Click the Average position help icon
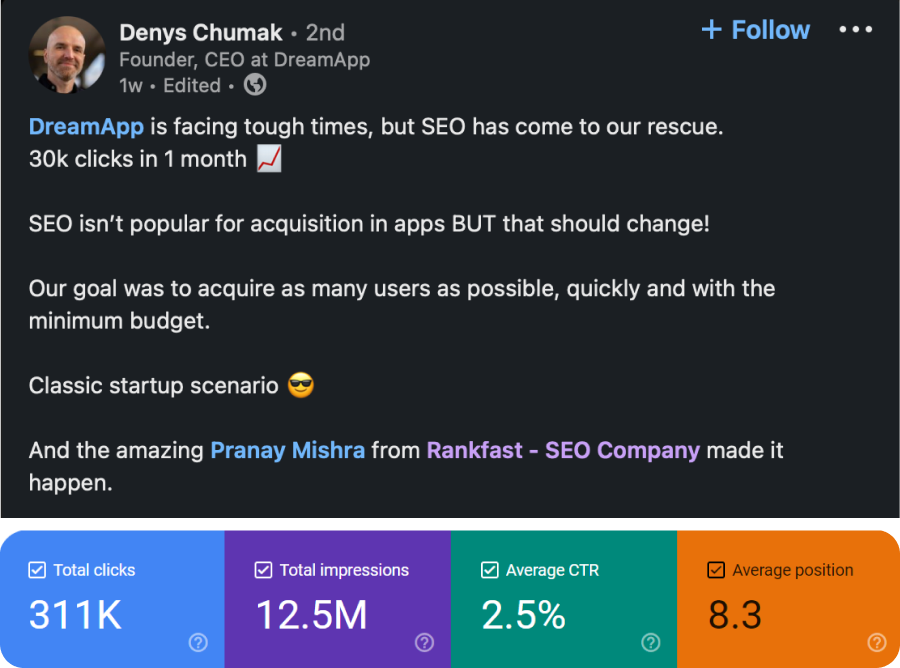 tap(876, 642)
